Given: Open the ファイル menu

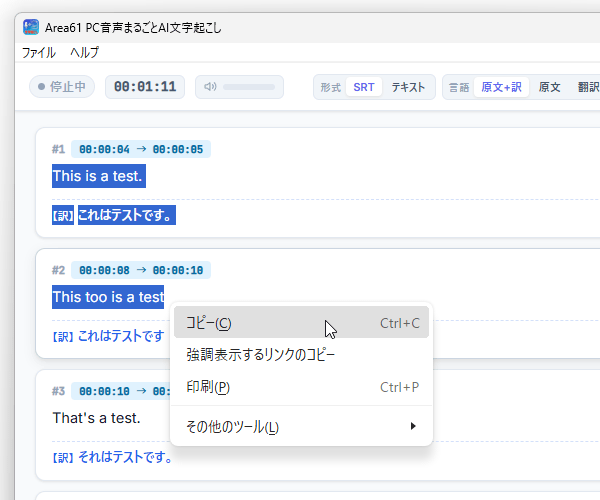Looking at the screenshot, I should [39, 52].
